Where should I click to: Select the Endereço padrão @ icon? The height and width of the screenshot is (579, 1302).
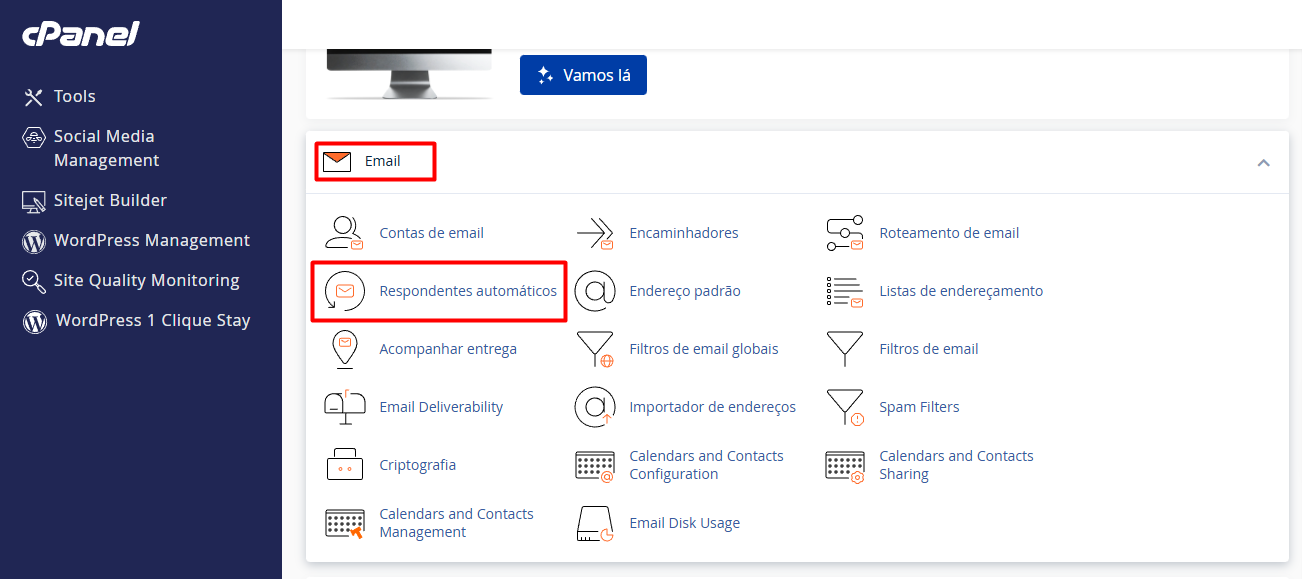[x=595, y=290]
